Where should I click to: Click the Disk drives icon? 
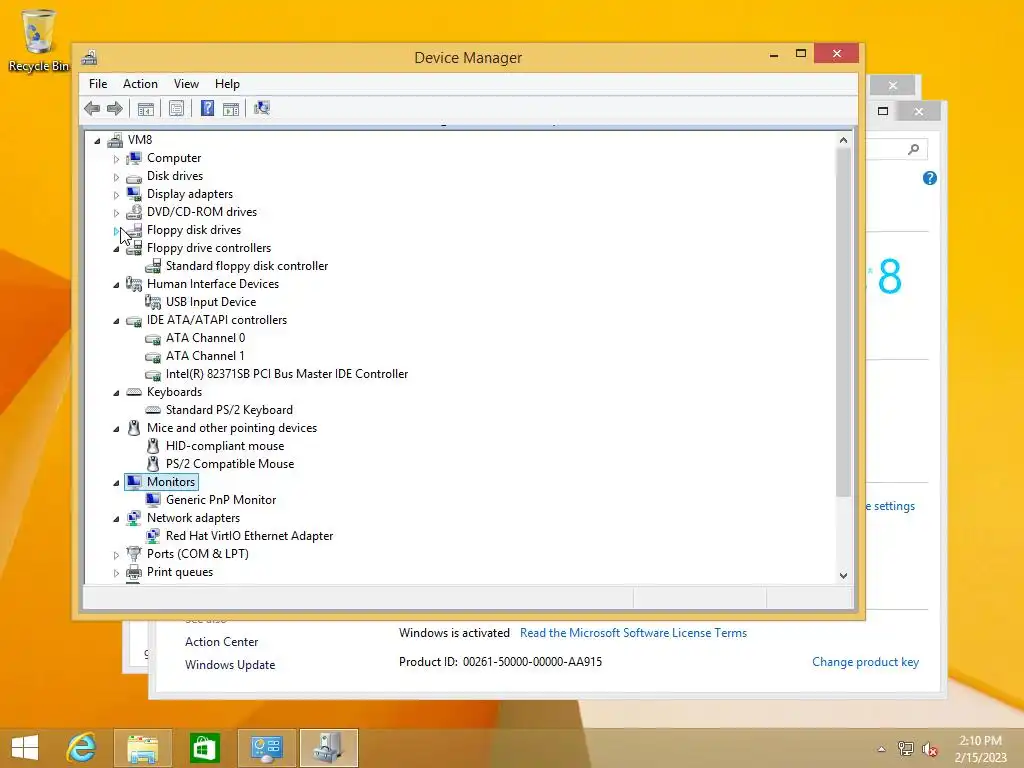[x=134, y=177]
